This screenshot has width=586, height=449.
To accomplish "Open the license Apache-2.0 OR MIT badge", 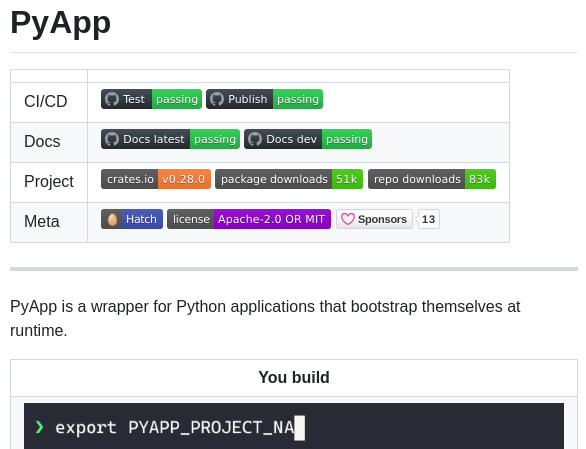I will point(249,219).
